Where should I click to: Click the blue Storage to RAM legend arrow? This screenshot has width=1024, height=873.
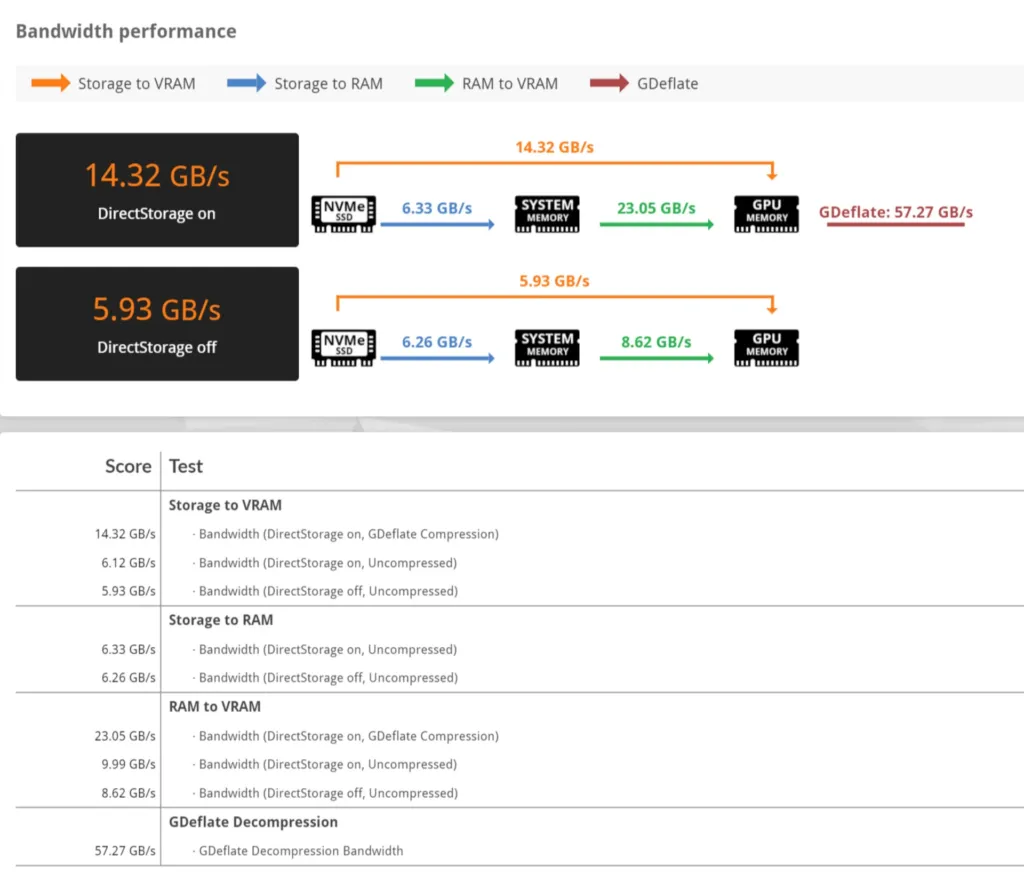coord(246,83)
